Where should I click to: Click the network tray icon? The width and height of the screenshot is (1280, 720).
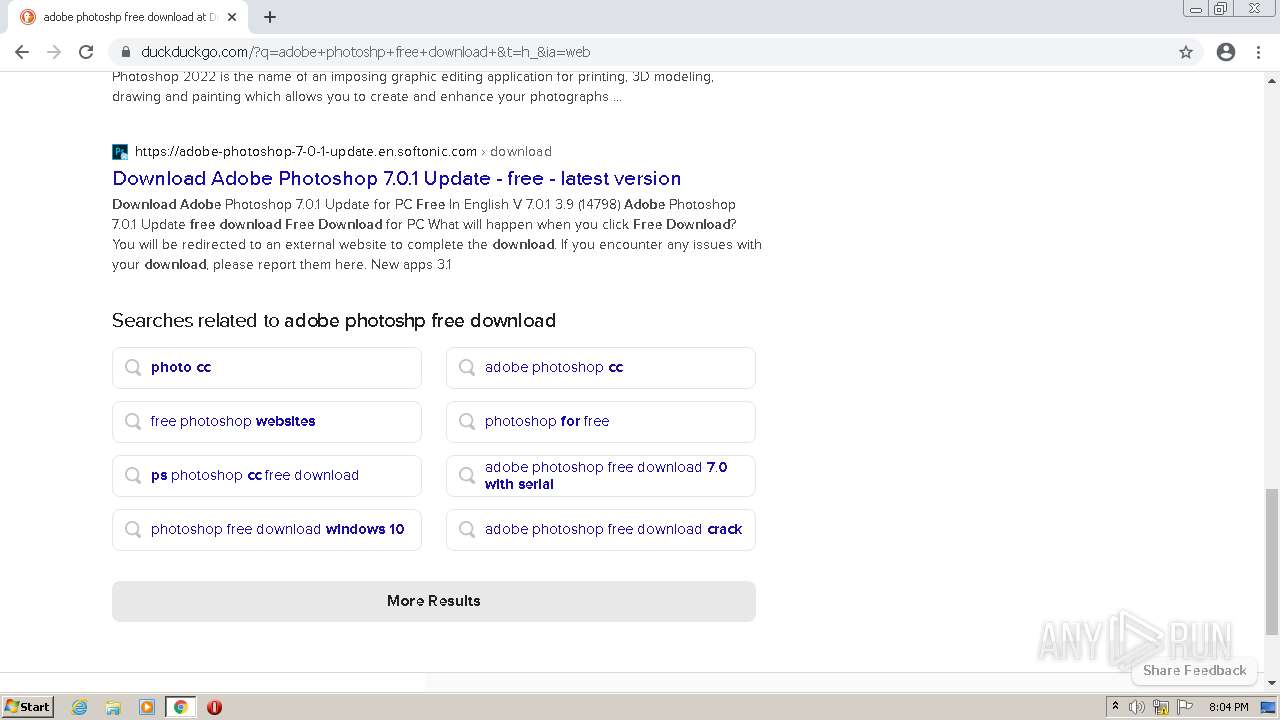[1161, 707]
